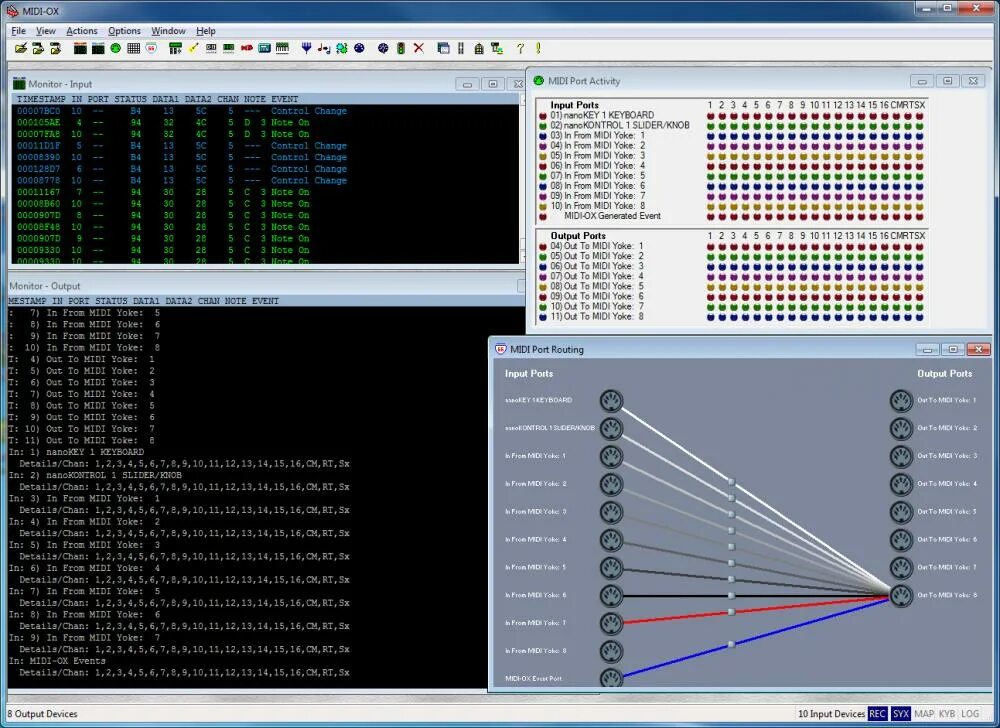Open Port Routing via shield toolbar icon
This screenshot has height=728, width=1000.
click(152, 48)
